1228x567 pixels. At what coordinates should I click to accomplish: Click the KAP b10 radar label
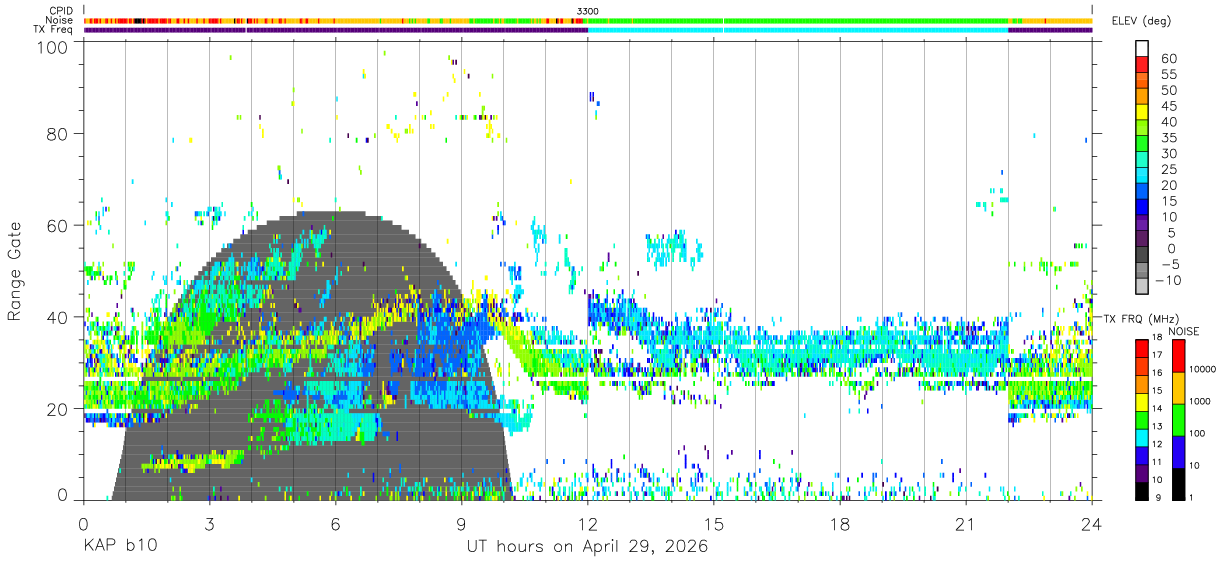[119, 547]
